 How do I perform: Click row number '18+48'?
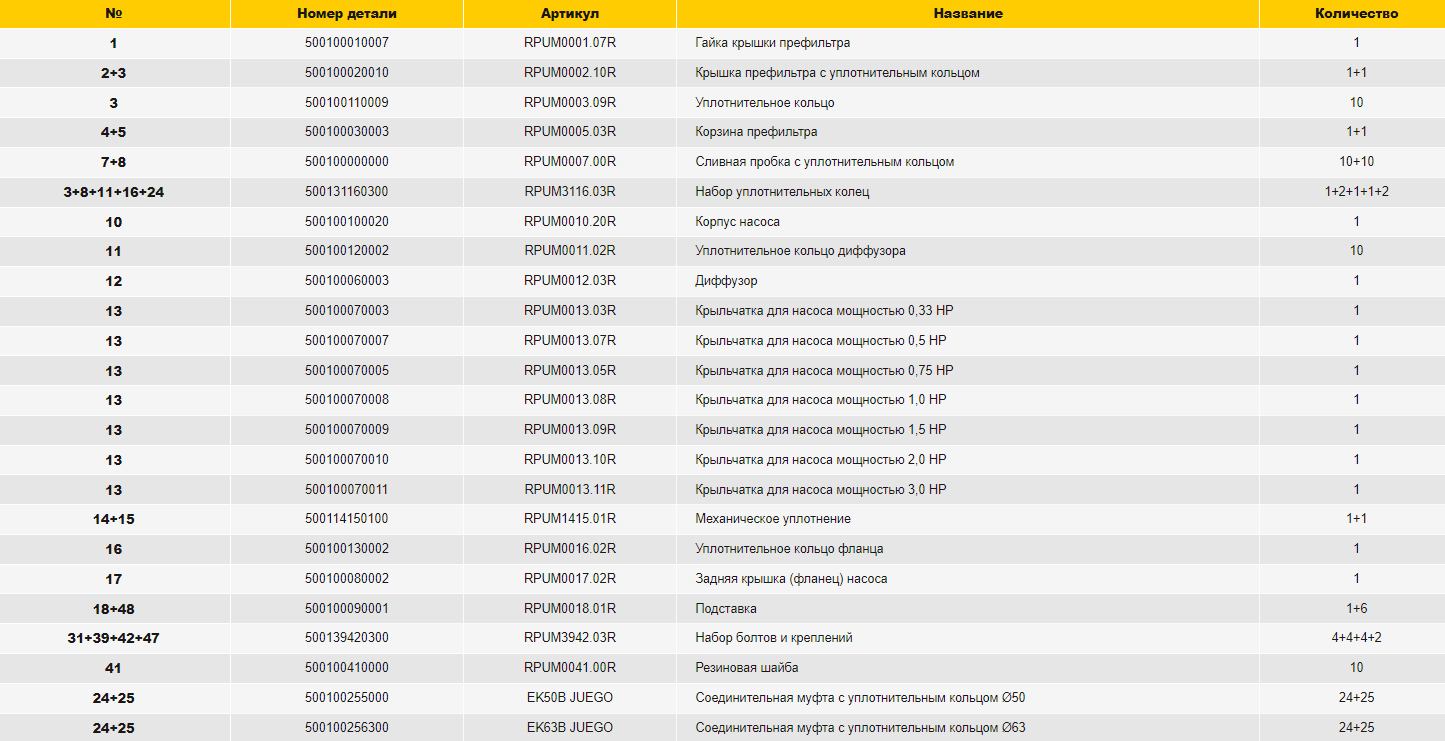click(x=114, y=608)
